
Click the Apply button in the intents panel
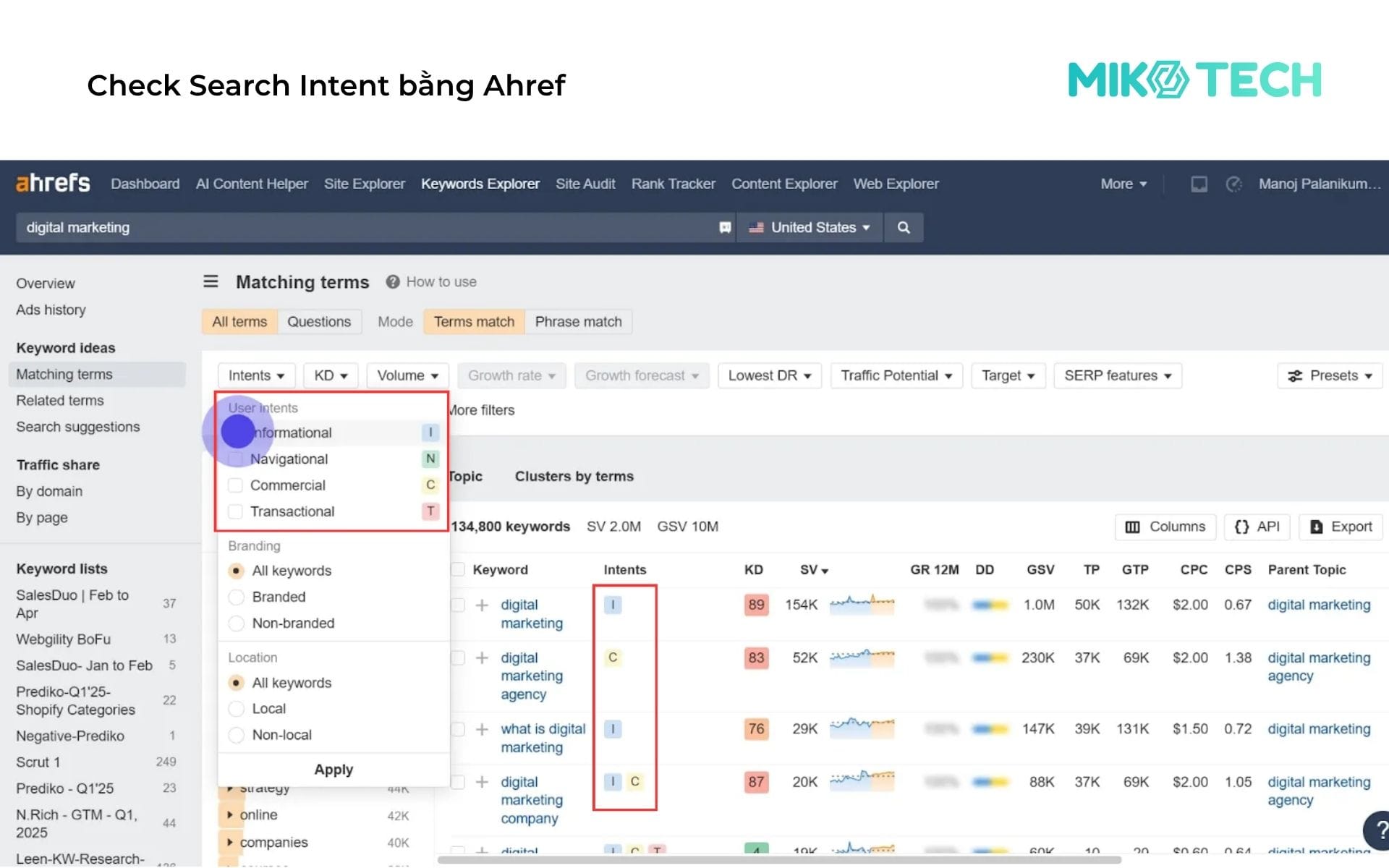click(x=334, y=769)
